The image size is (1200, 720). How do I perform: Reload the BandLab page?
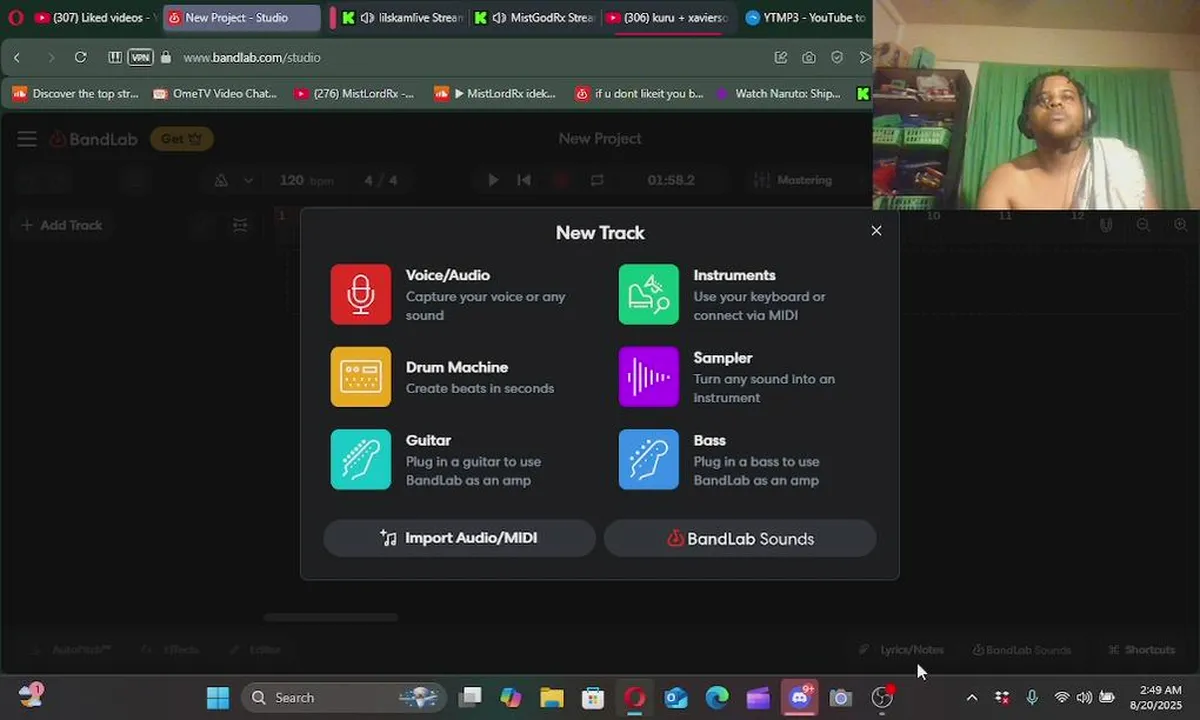[x=80, y=57]
